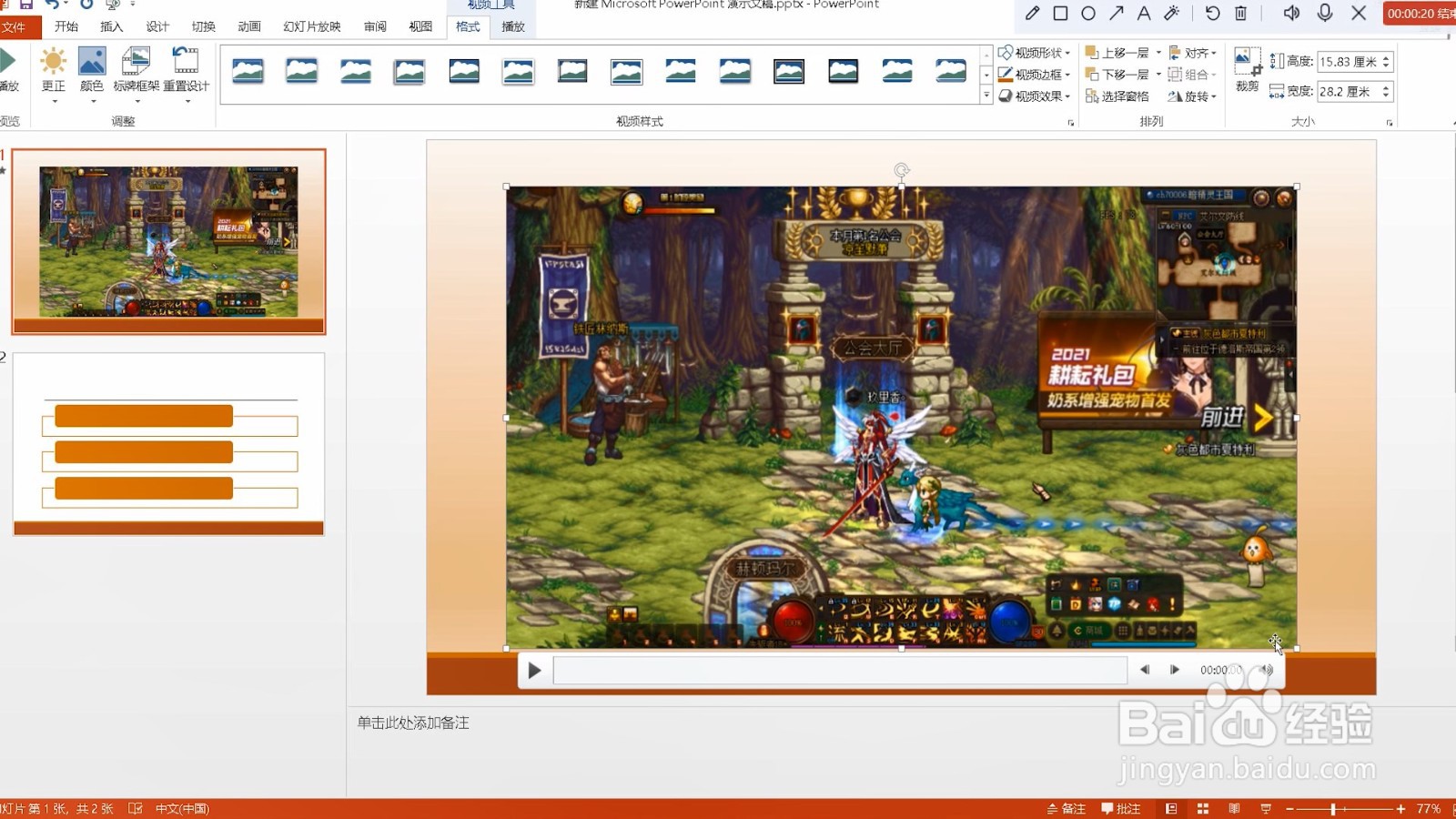Click the rotation handle above video
The width and height of the screenshot is (1456, 819).
[x=902, y=170]
